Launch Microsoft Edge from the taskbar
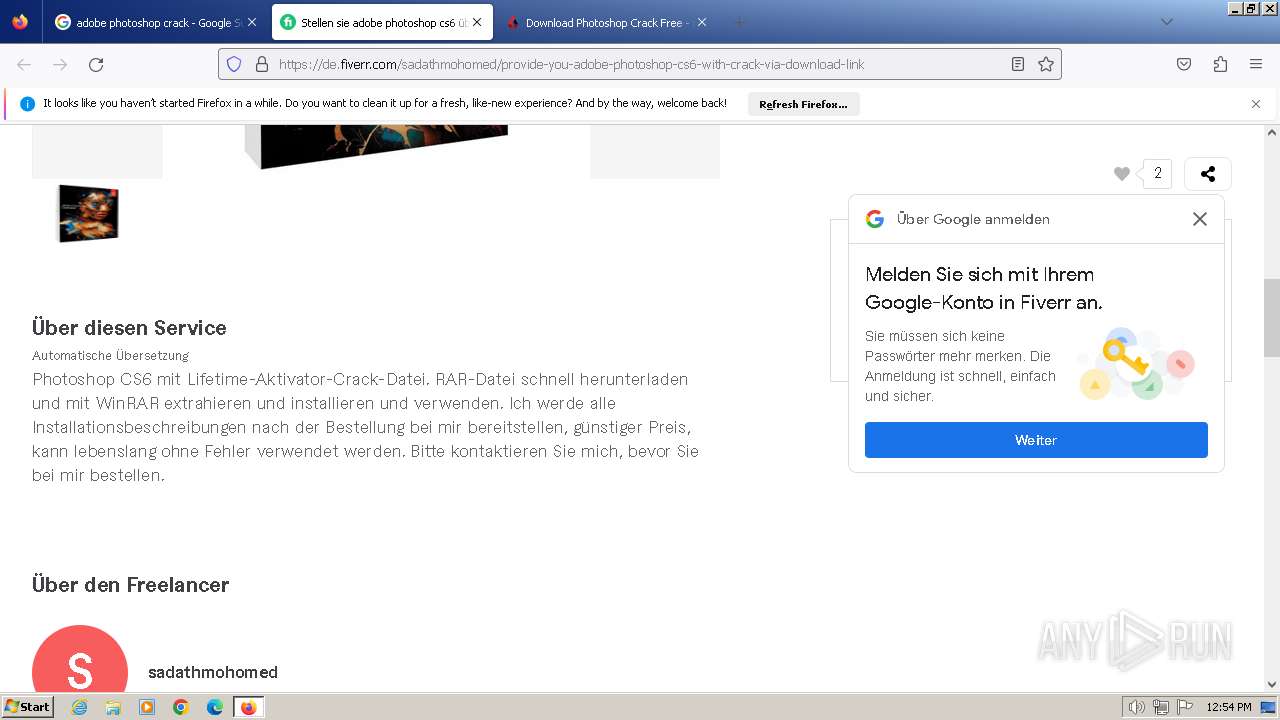This screenshot has height=720, width=1280. (x=215, y=707)
